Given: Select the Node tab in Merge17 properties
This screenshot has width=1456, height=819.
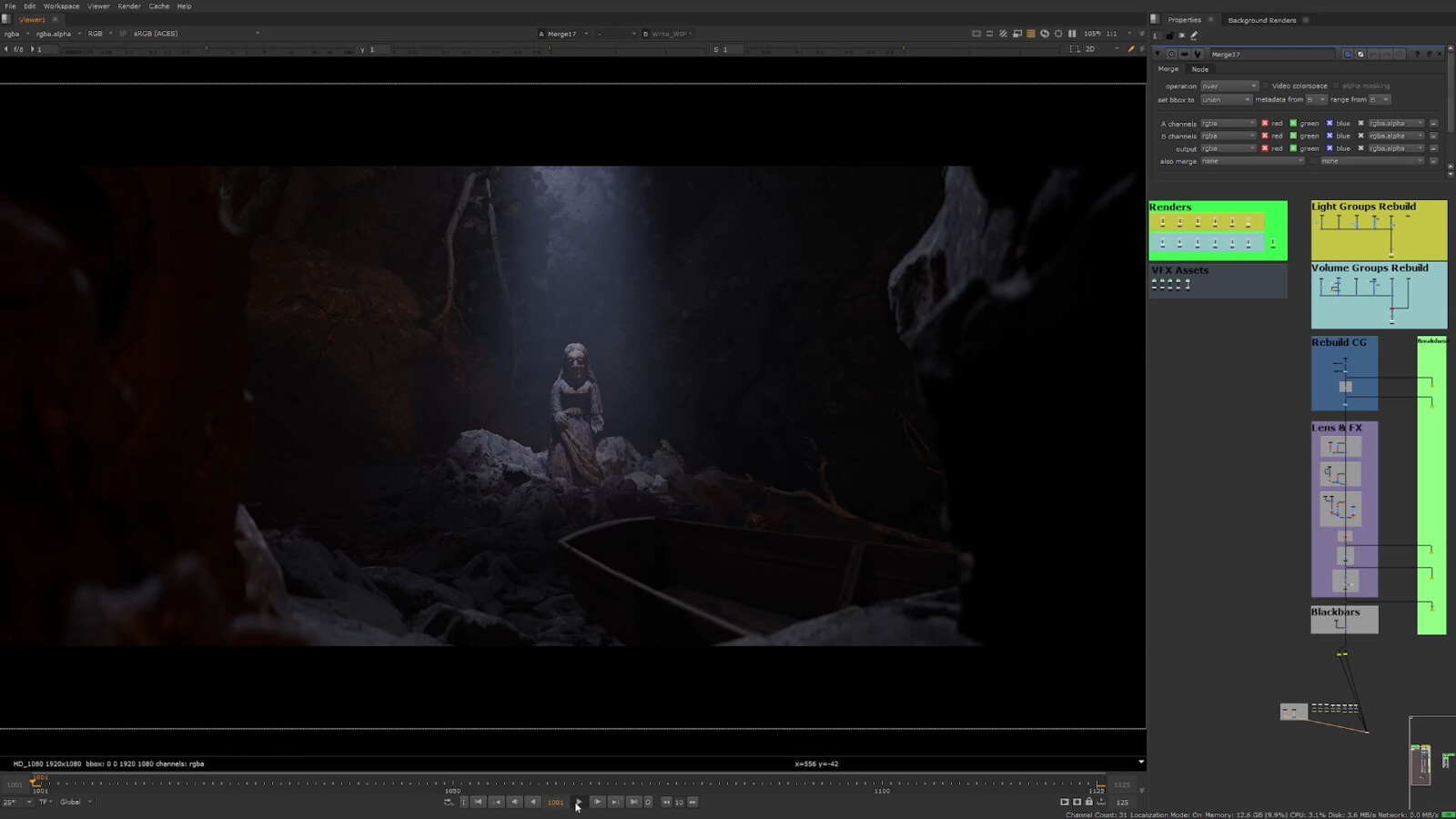Looking at the screenshot, I should pyautogui.click(x=1200, y=69).
